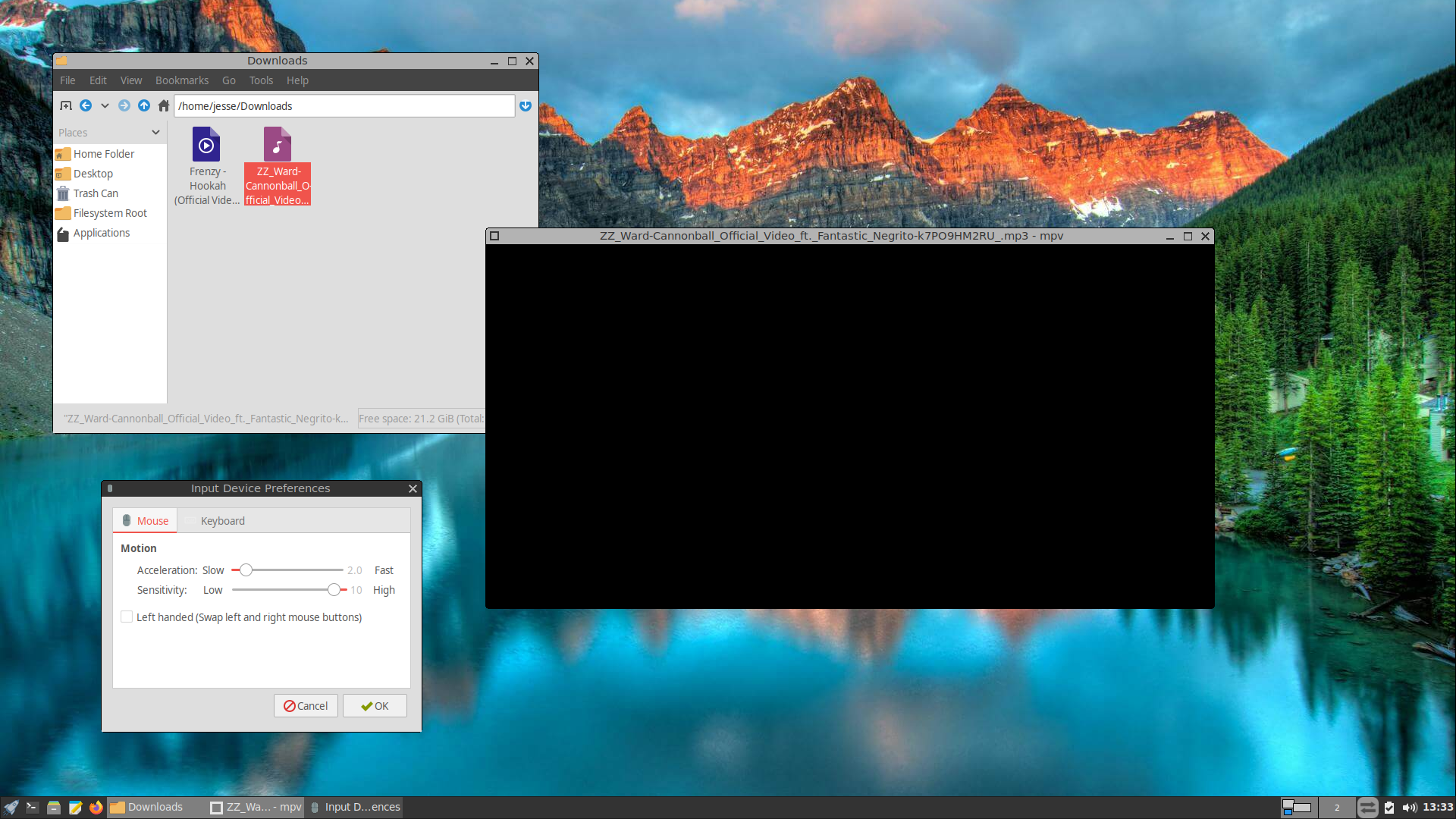The width and height of the screenshot is (1456, 819).
Task: Switch to Mouse tab in preferences
Action: click(x=145, y=521)
